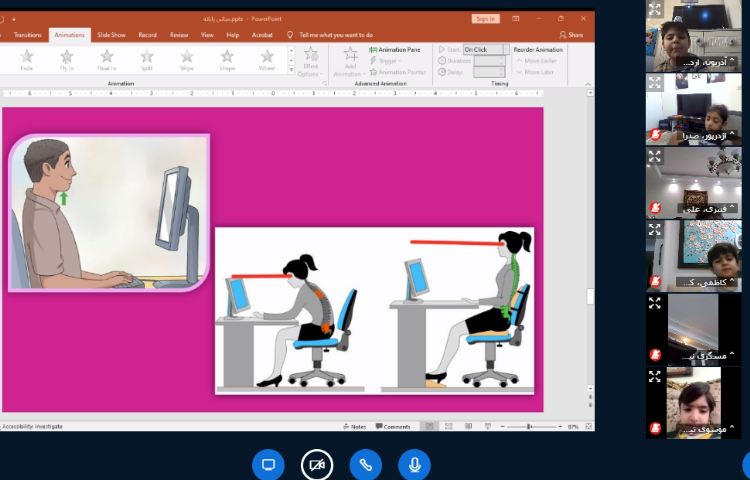Click the Add Animation button
The height and width of the screenshot is (480, 750).
(x=350, y=60)
